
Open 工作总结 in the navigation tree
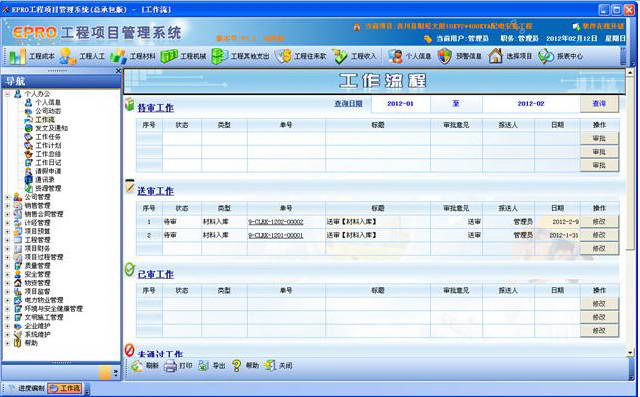tap(48, 154)
